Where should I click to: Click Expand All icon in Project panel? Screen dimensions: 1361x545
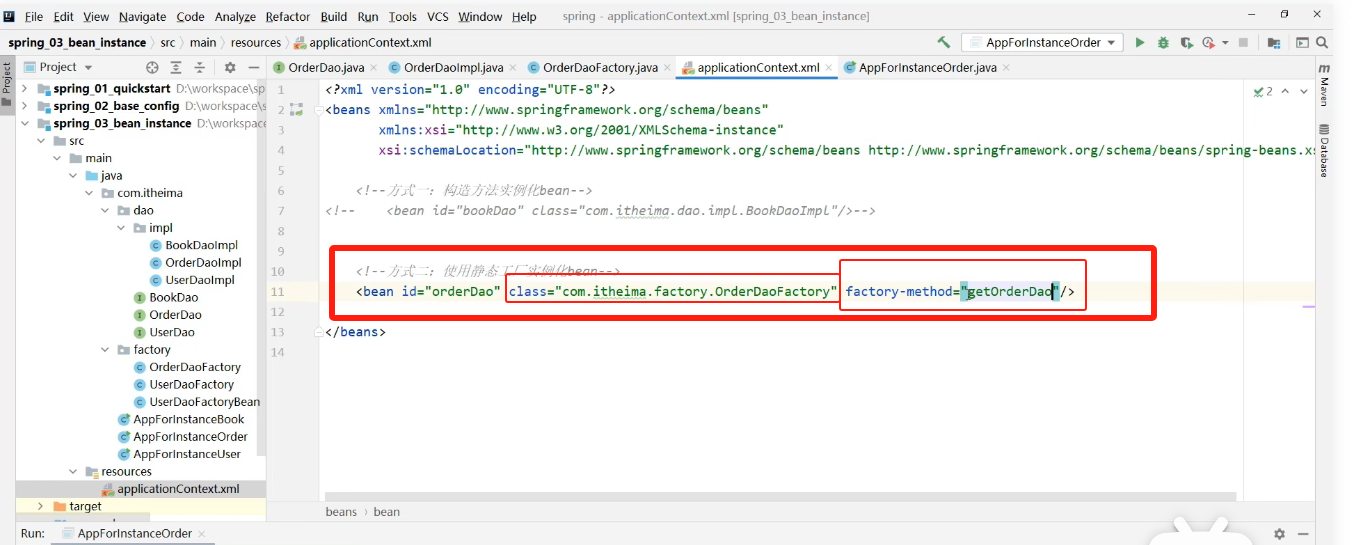tap(177, 67)
